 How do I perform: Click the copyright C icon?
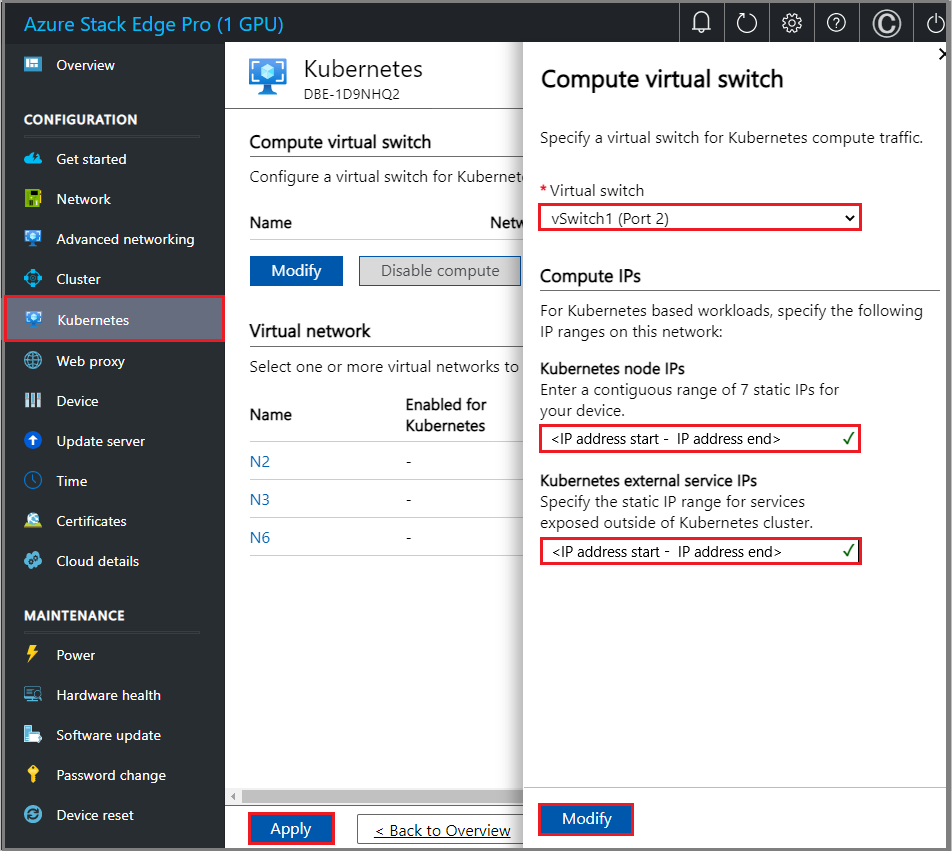pos(886,24)
